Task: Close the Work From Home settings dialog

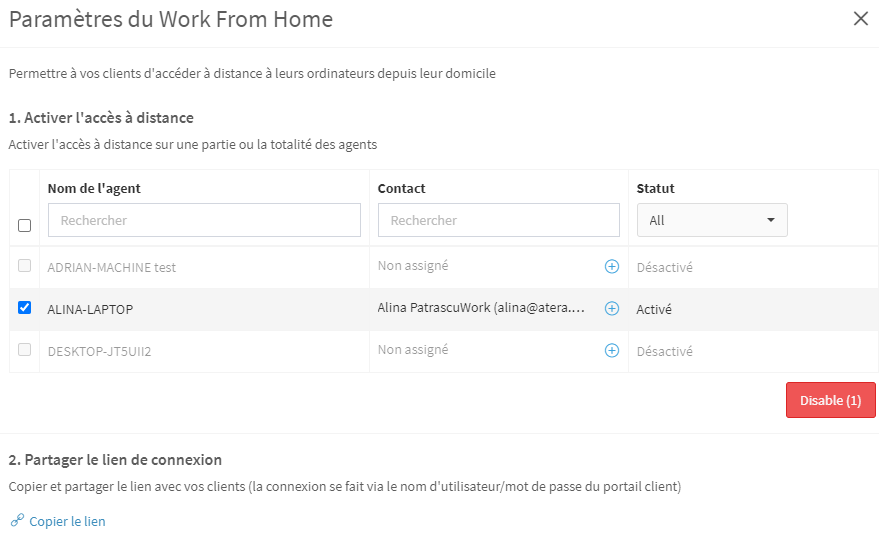Action: tap(861, 19)
